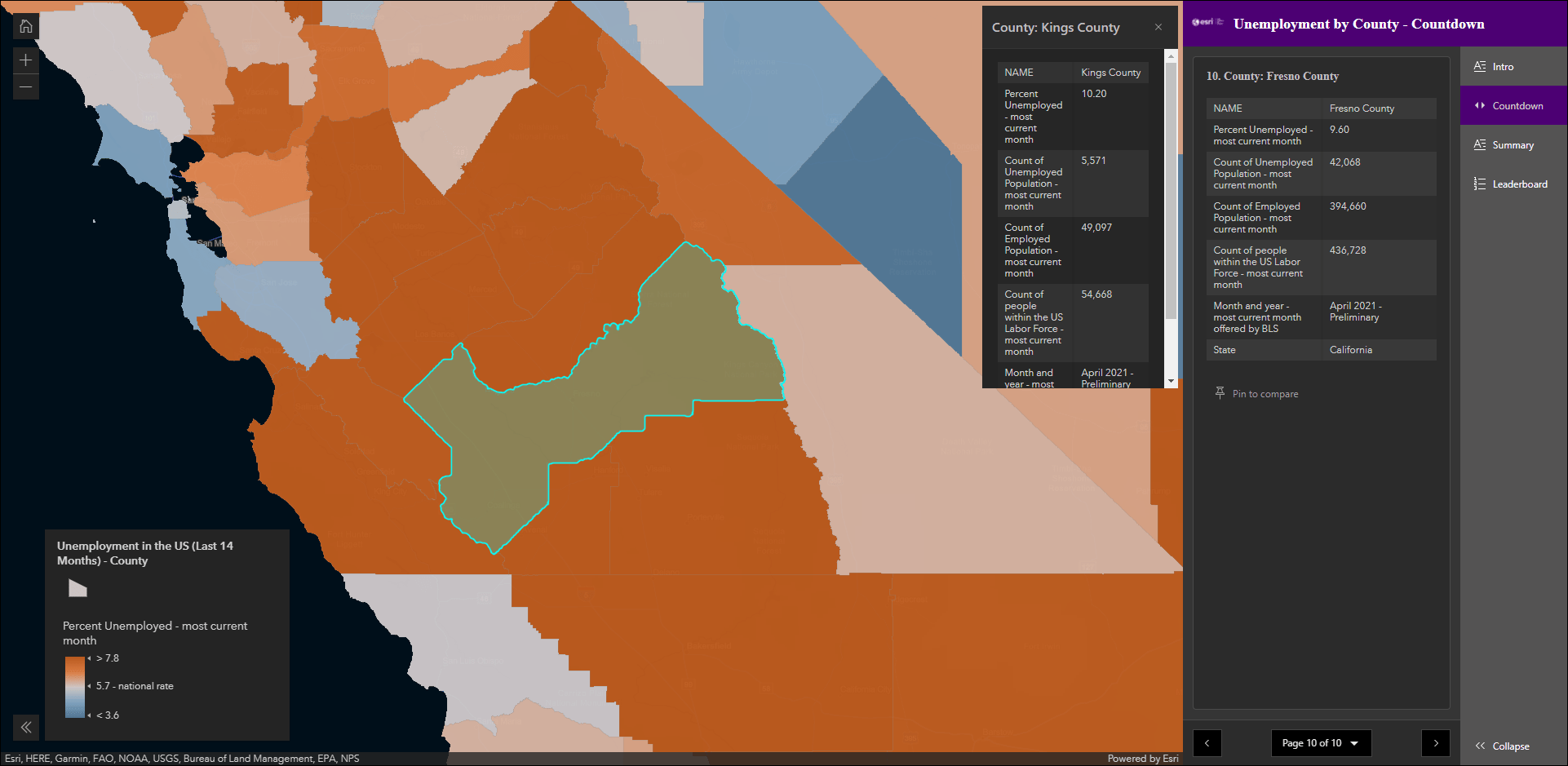Click the legend title 'Unemployment in the US'
This screenshot has width=1568, height=766.
click(x=145, y=553)
